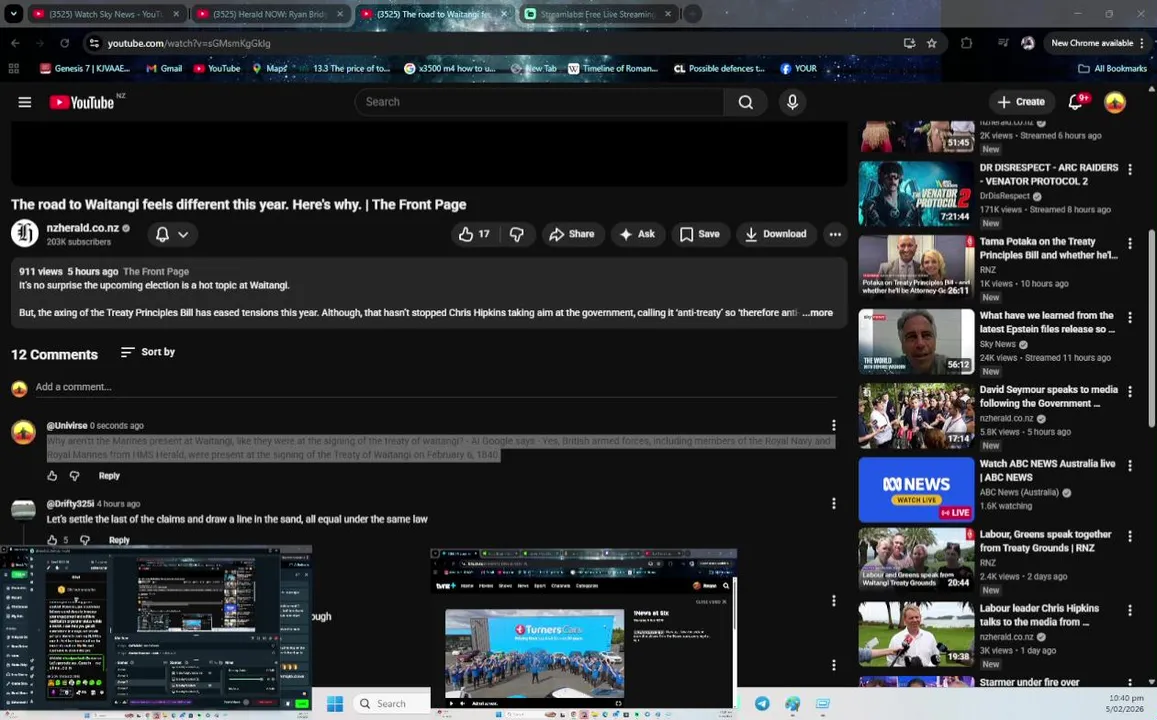Open the nzherald.co.nz channel name link
This screenshot has height=720, width=1157.
[83, 228]
